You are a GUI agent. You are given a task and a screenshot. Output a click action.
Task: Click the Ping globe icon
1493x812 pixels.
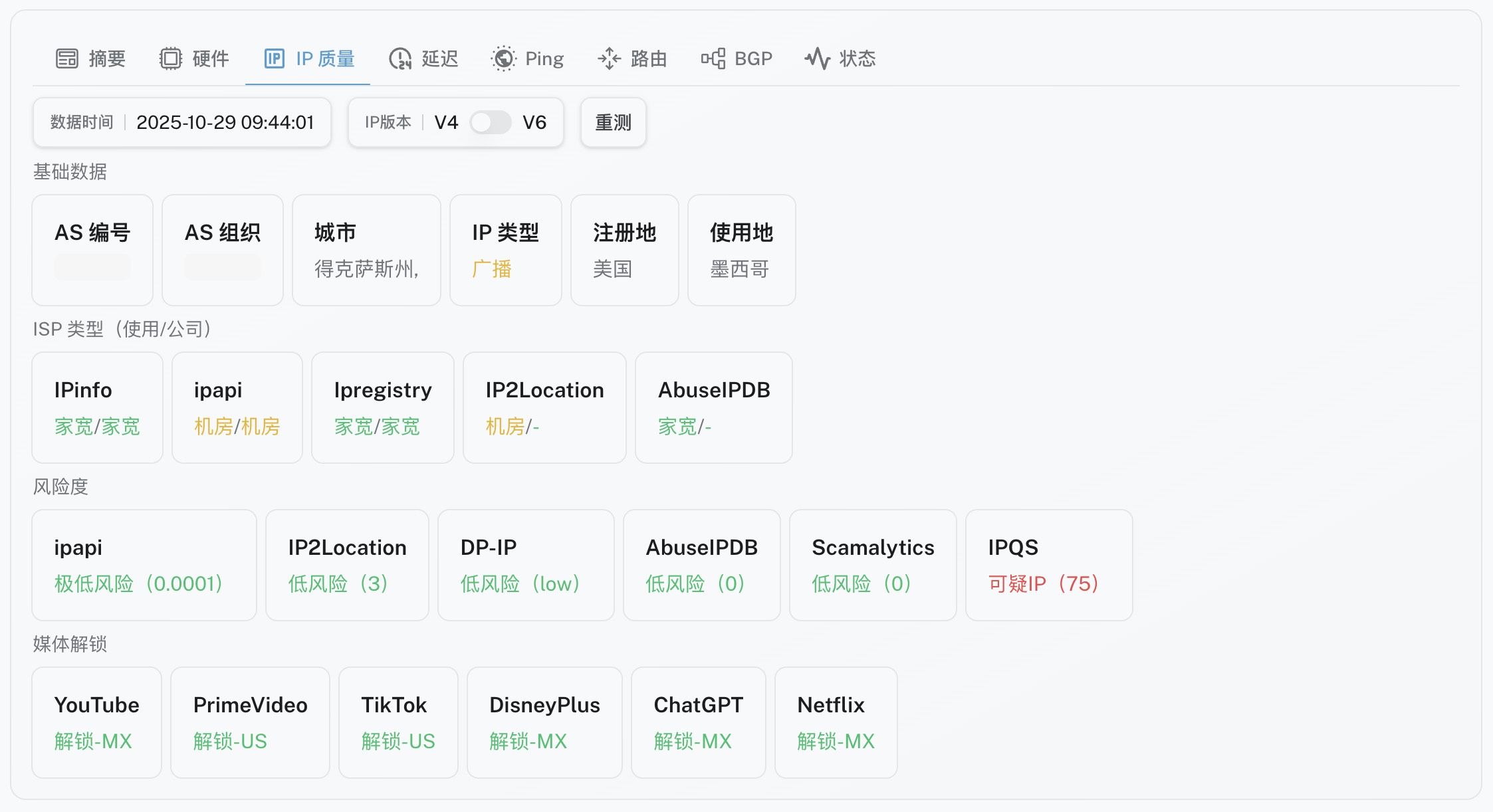pyautogui.click(x=503, y=58)
